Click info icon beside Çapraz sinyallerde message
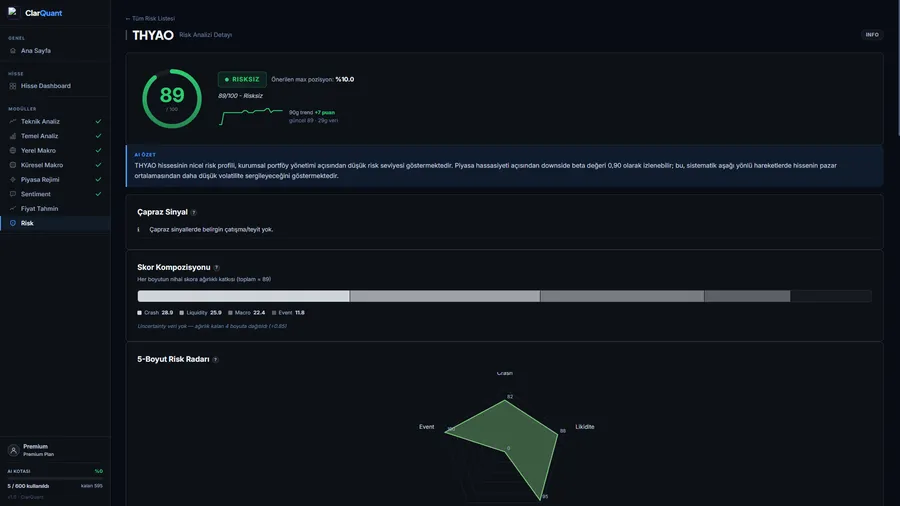The height and width of the screenshot is (506, 900). coord(138,229)
